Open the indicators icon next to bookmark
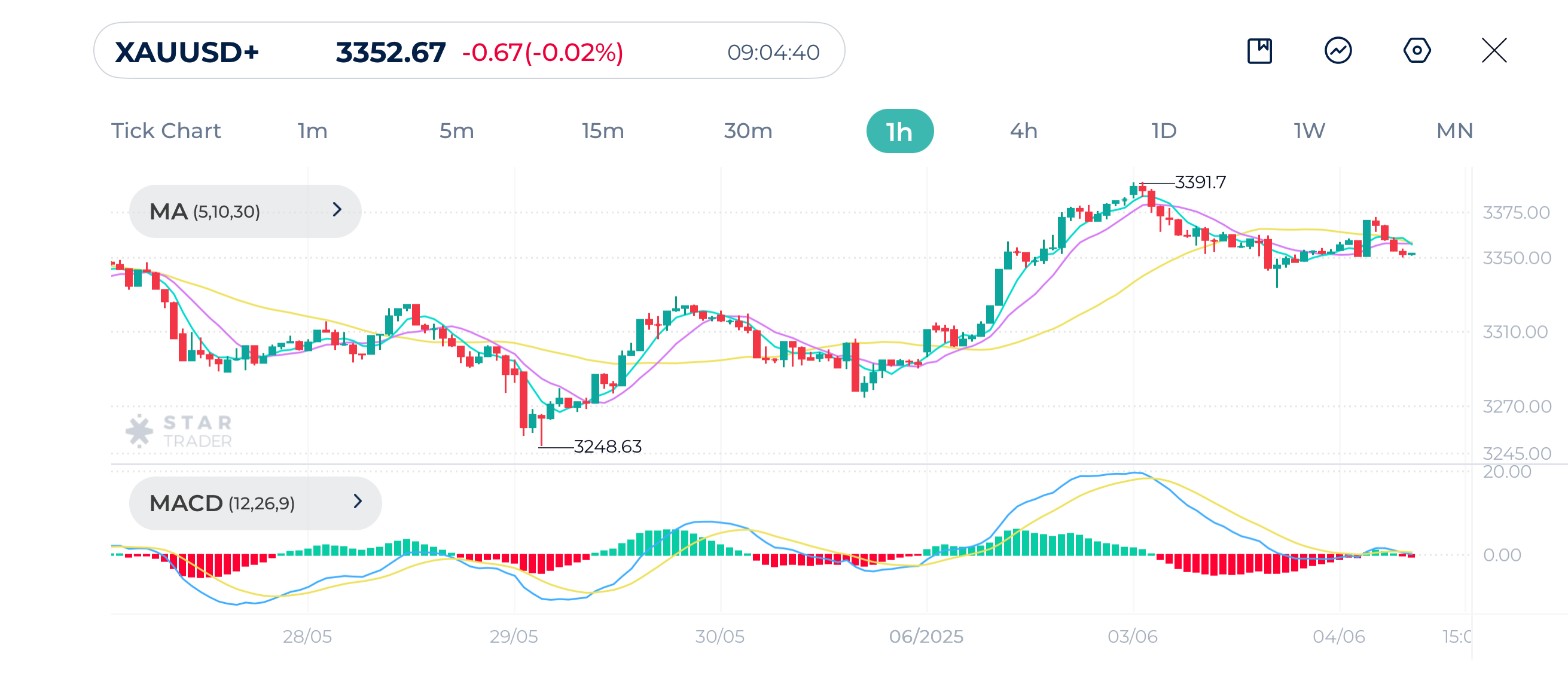Viewport: 1568px width, 675px height. [x=1337, y=52]
